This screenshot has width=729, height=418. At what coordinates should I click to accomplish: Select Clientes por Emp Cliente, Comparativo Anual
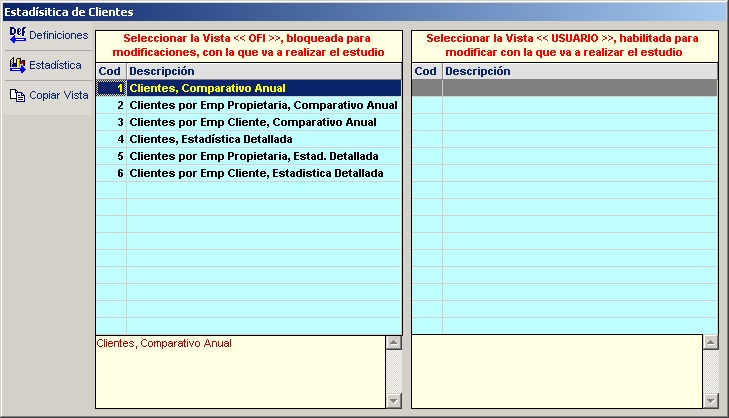tap(252, 122)
